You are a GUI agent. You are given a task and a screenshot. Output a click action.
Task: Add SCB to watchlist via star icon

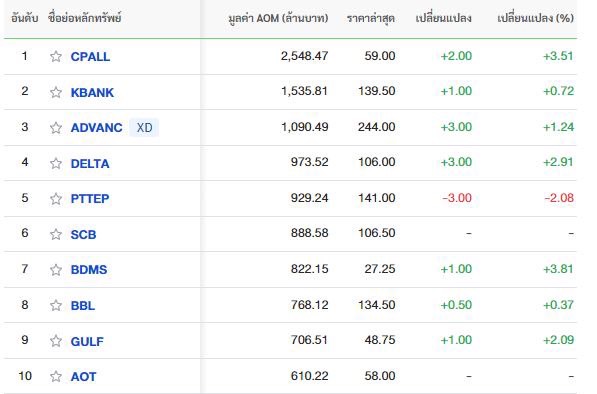tap(56, 234)
